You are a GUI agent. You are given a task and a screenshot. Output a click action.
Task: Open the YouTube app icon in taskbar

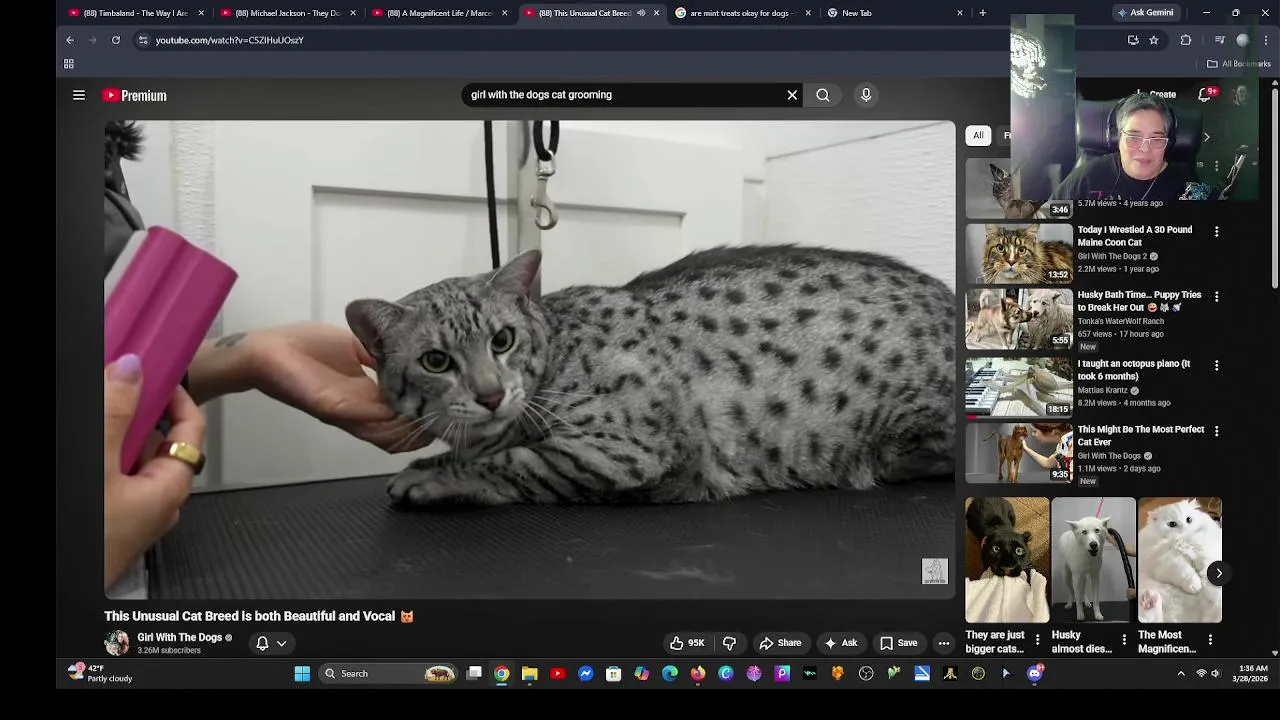point(558,674)
